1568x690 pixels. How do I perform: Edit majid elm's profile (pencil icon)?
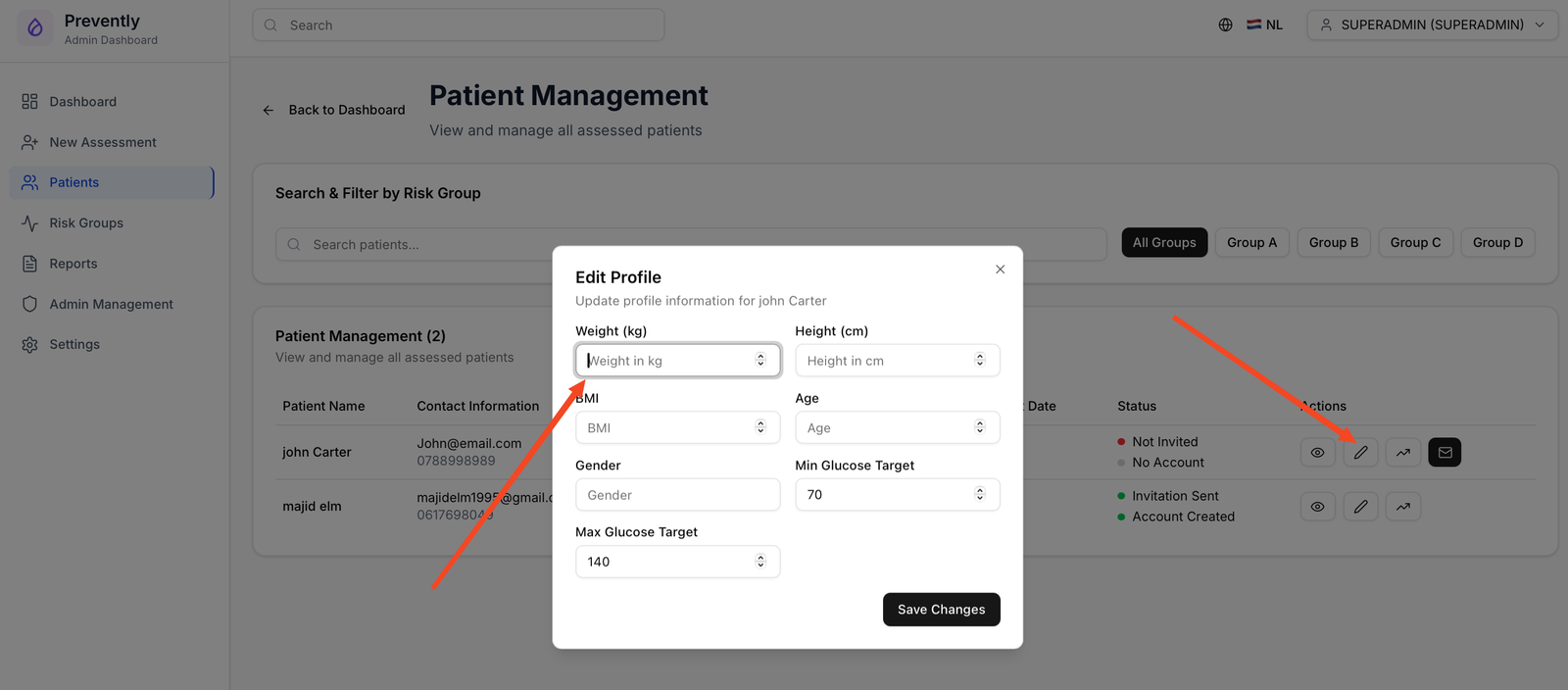click(x=1360, y=506)
